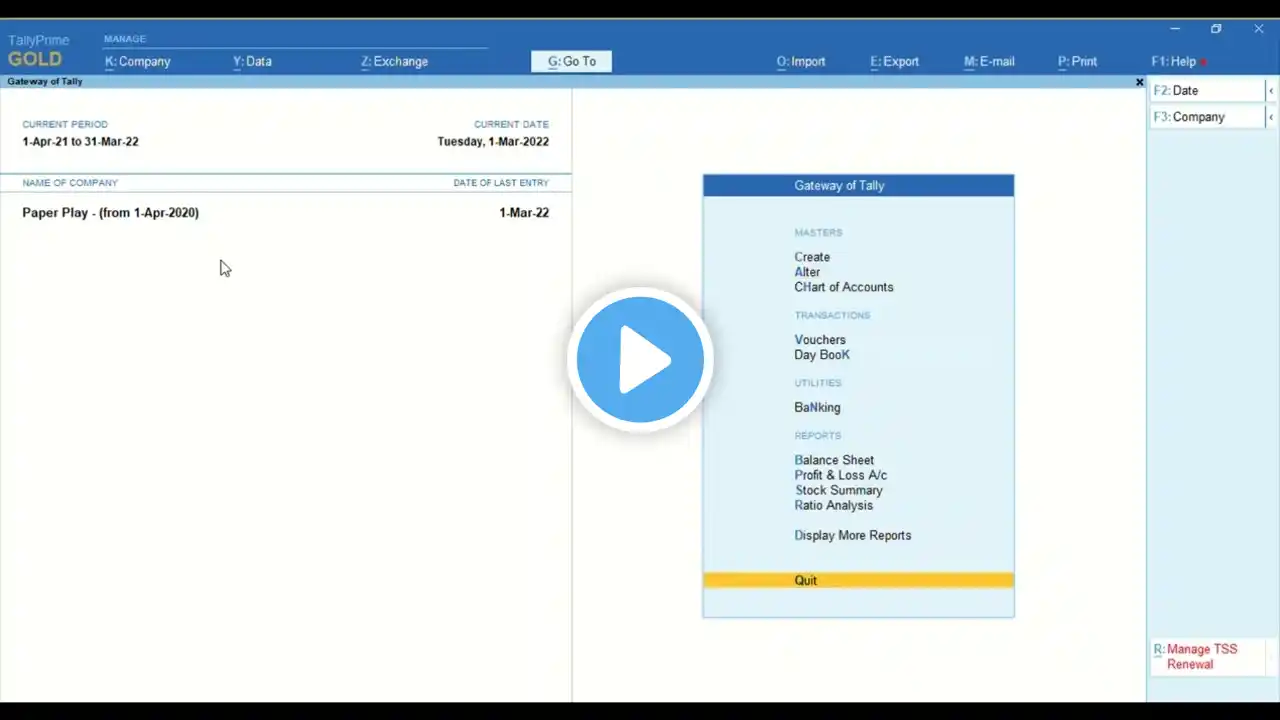Play the video with the center play button
The image size is (1280, 720).
640,360
